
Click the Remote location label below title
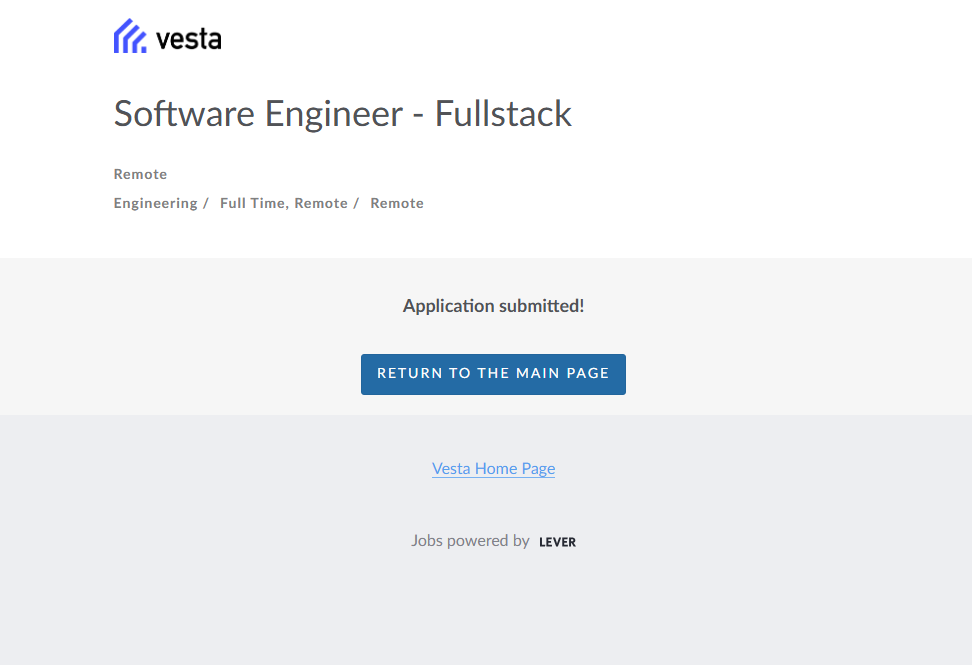tap(140, 174)
